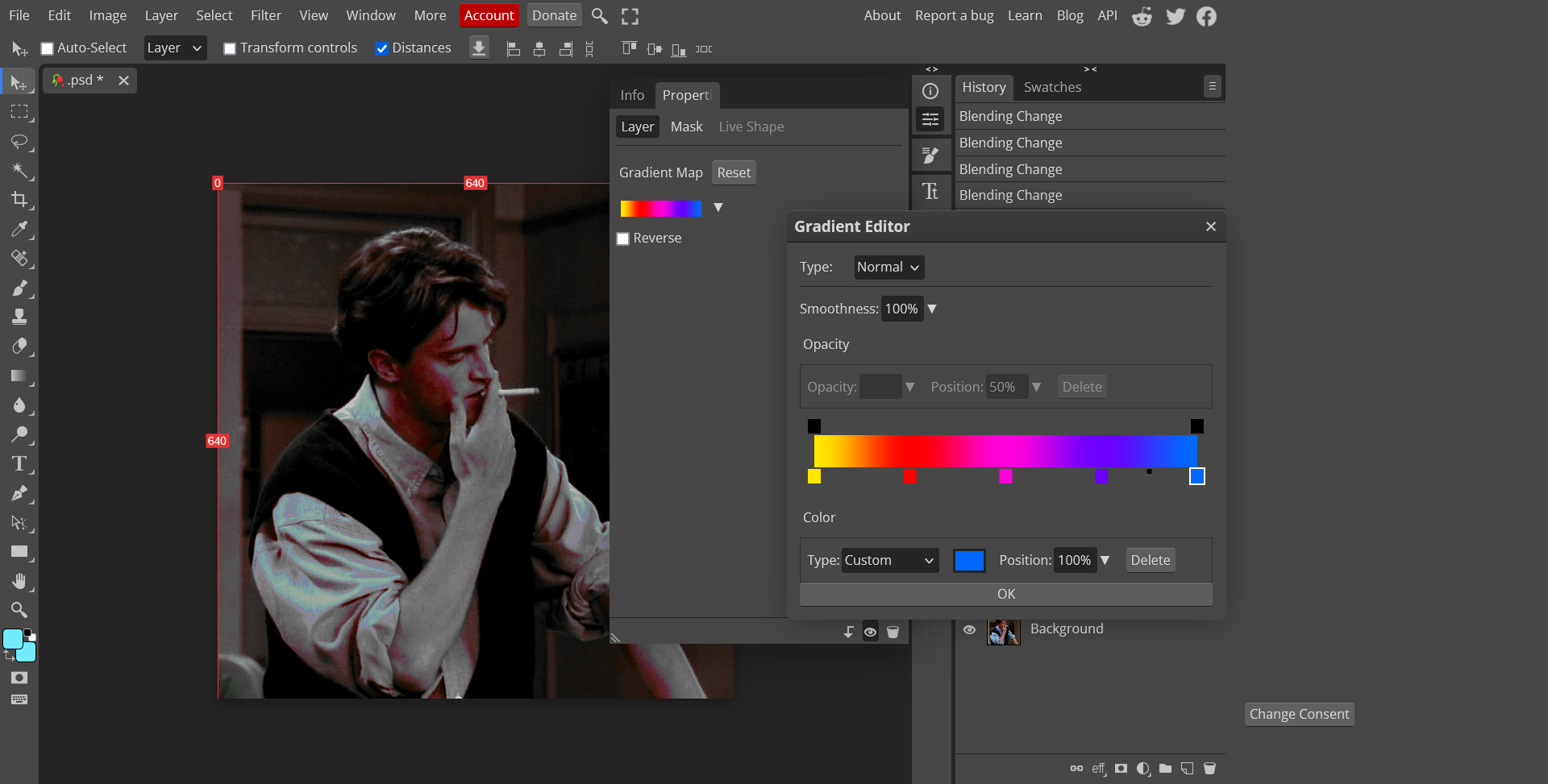Expand the color Type Custom dropdown
This screenshot has width=1548, height=784.
[890, 560]
